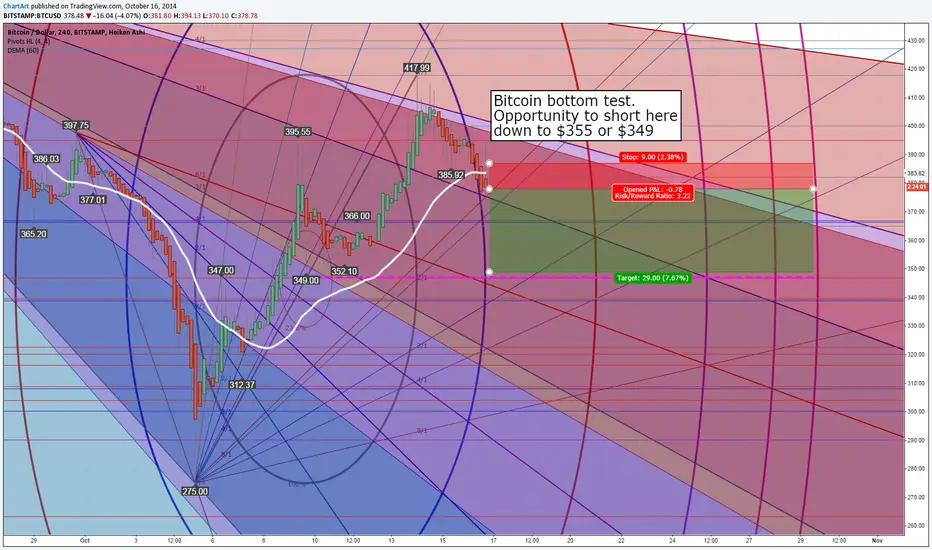932x550 pixels.
Task: Click 430.00 on the price axis
Action: click(x=915, y=40)
